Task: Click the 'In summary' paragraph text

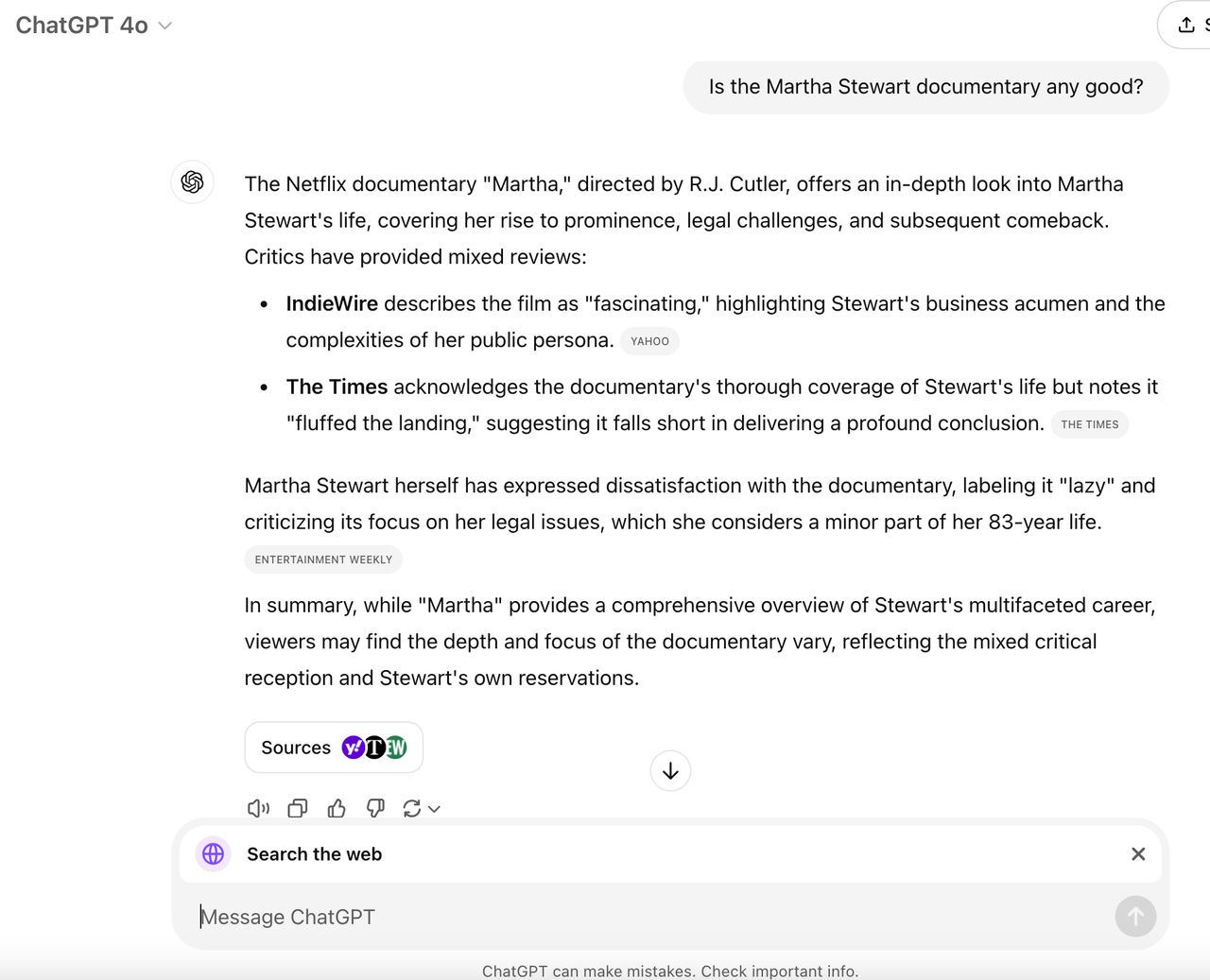Action: pyautogui.click(x=700, y=642)
